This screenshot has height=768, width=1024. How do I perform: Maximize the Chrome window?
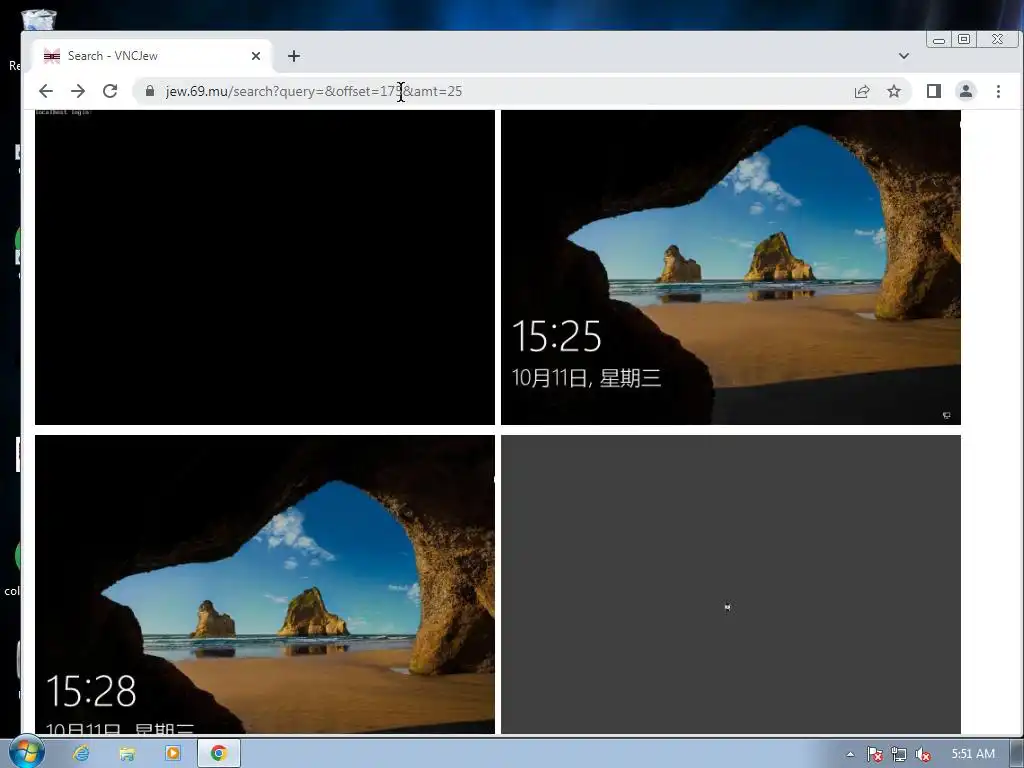click(x=964, y=40)
